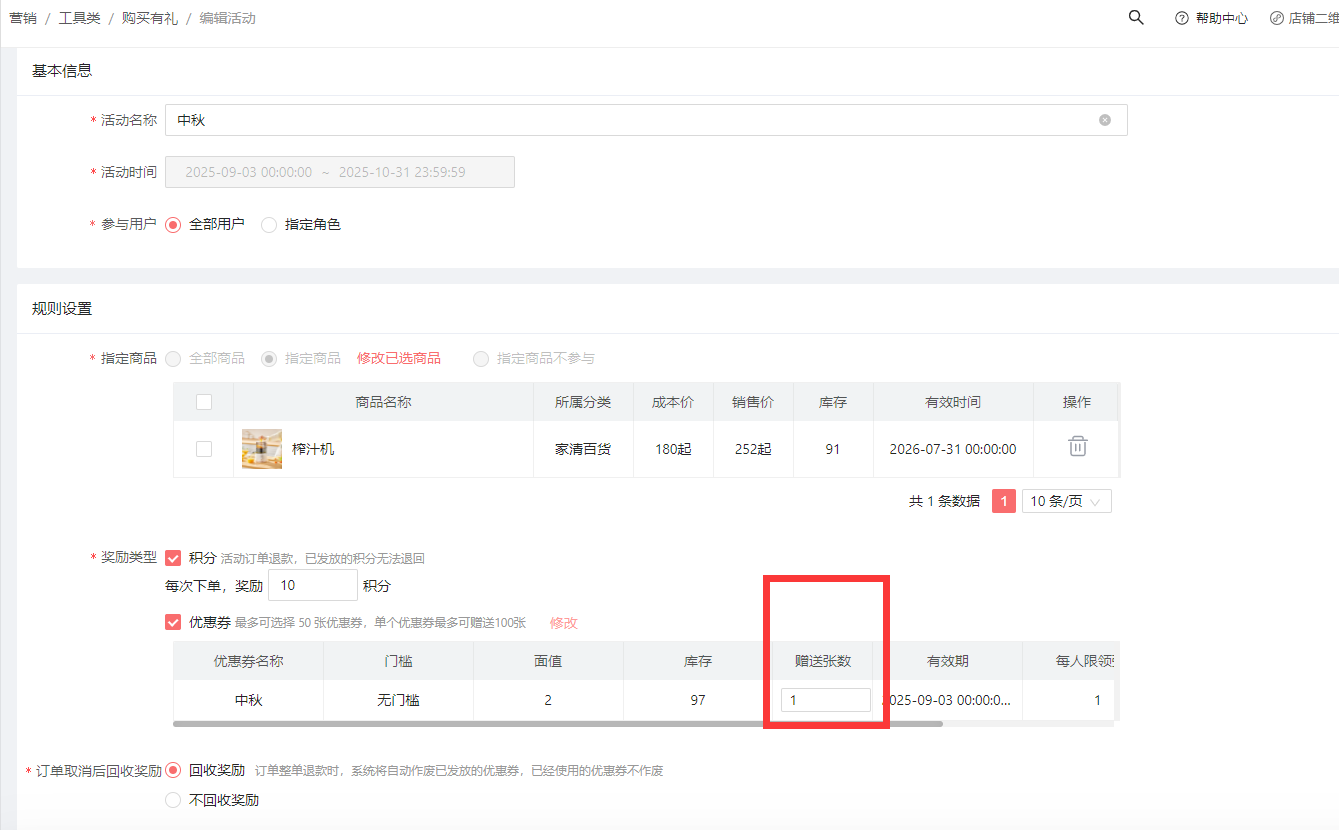Screen dimensions: 1339x830
Task: Check the 榨汁机 row checkbox
Action: (x=204, y=449)
